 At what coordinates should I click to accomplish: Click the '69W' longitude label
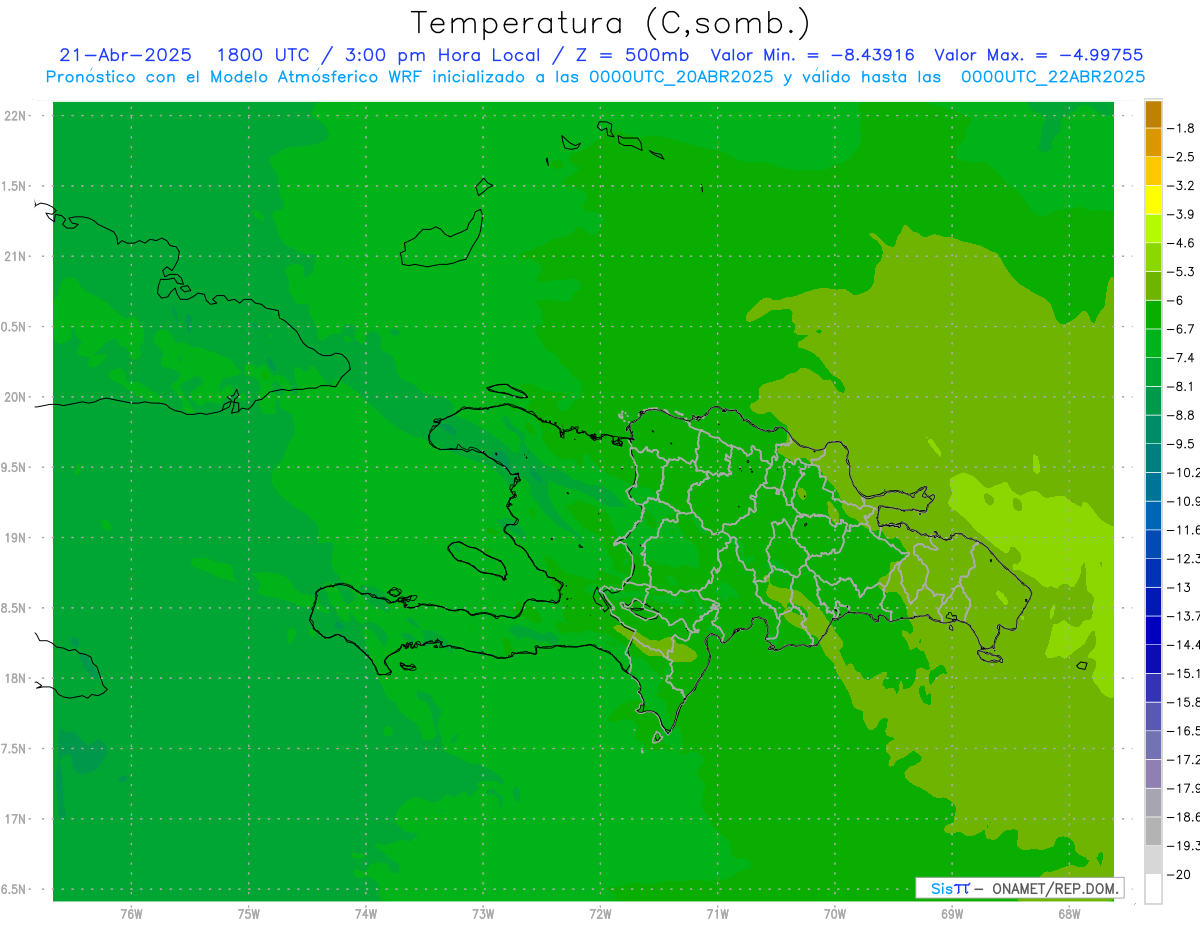pyautogui.click(x=952, y=914)
